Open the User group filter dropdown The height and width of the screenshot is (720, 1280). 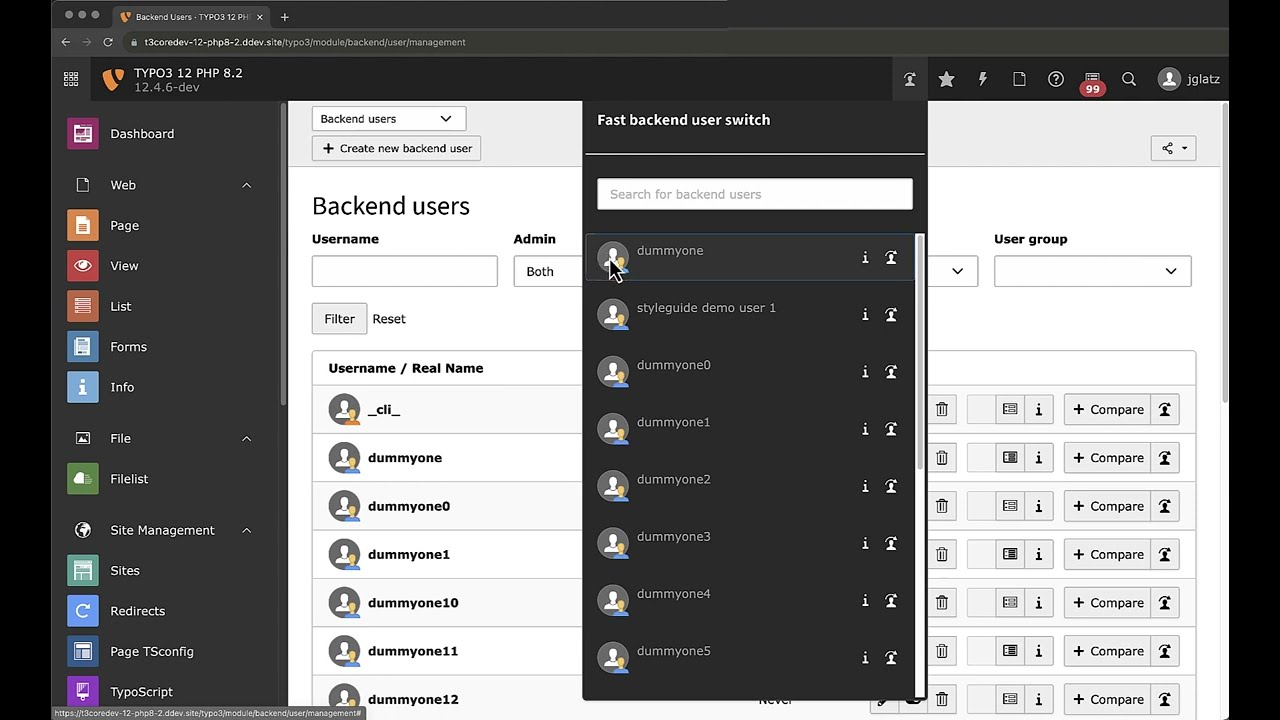click(1092, 271)
